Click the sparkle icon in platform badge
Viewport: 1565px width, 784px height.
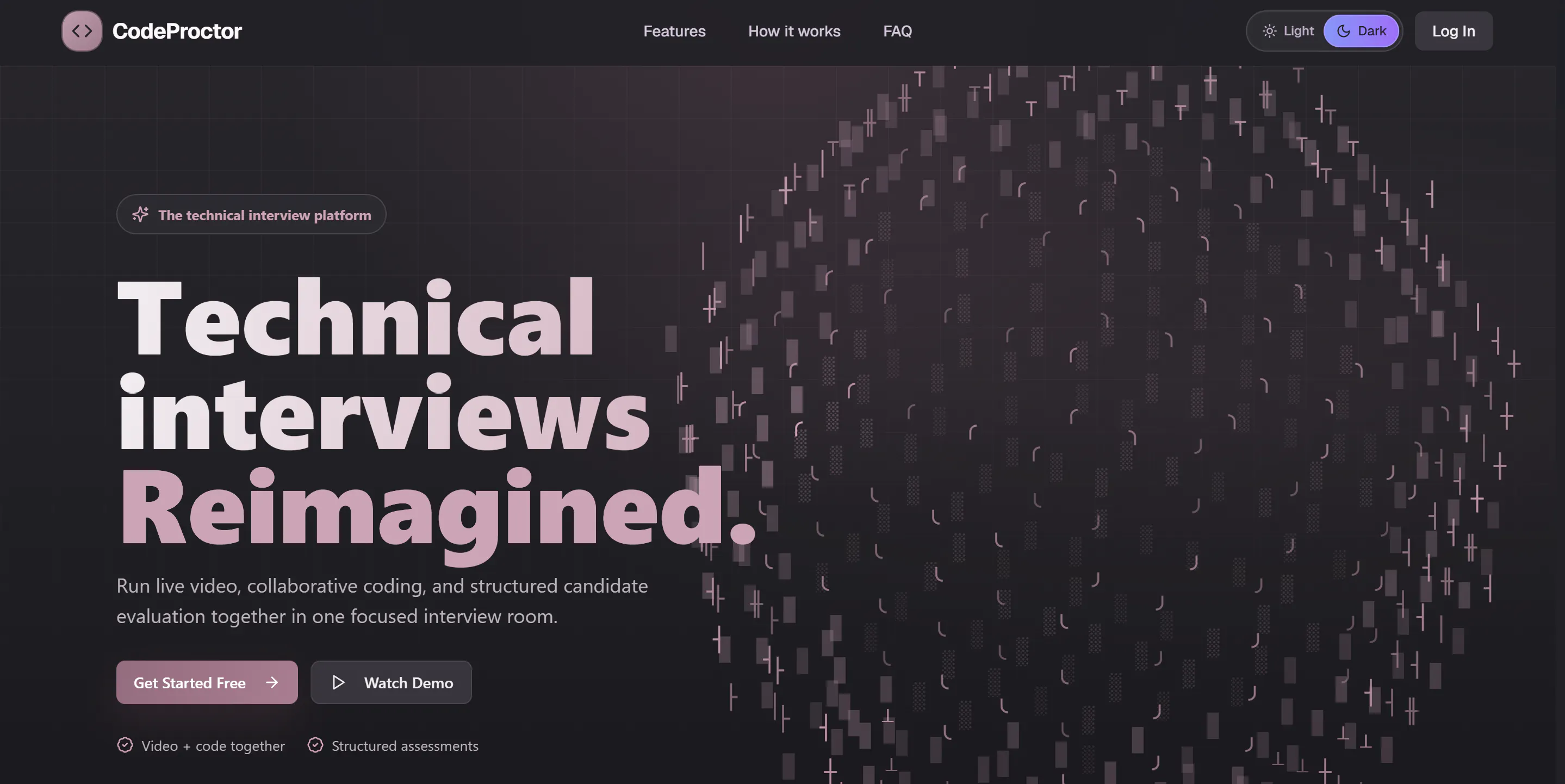140,214
